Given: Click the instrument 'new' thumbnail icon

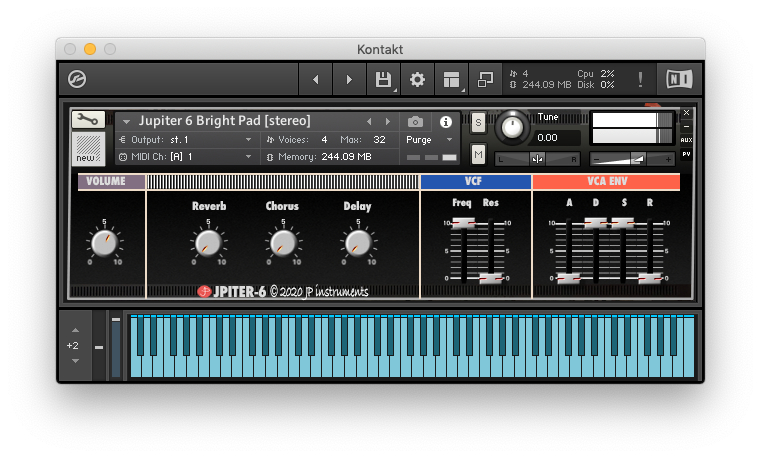Looking at the screenshot, I should [88, 148].
